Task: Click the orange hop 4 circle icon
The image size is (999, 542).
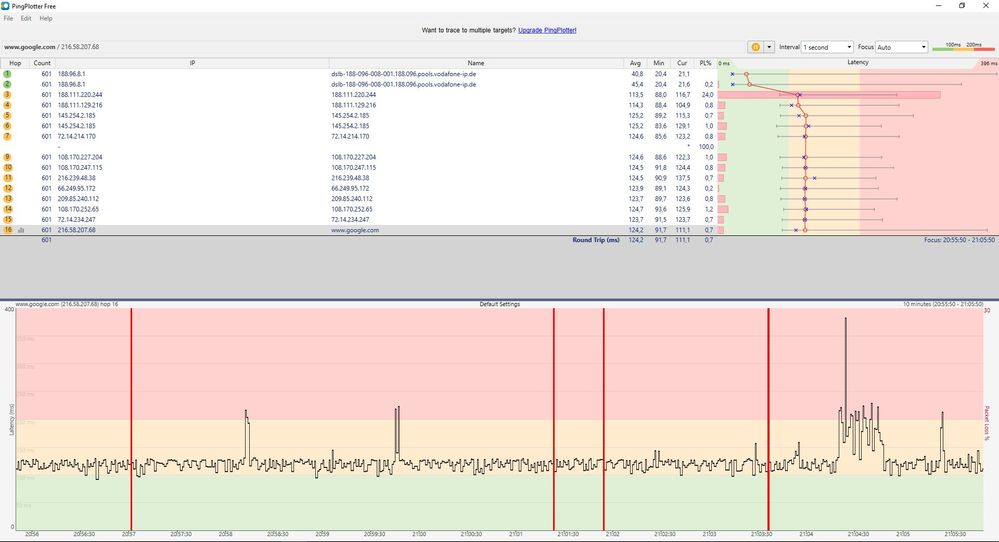Action: tap(8, 105)
